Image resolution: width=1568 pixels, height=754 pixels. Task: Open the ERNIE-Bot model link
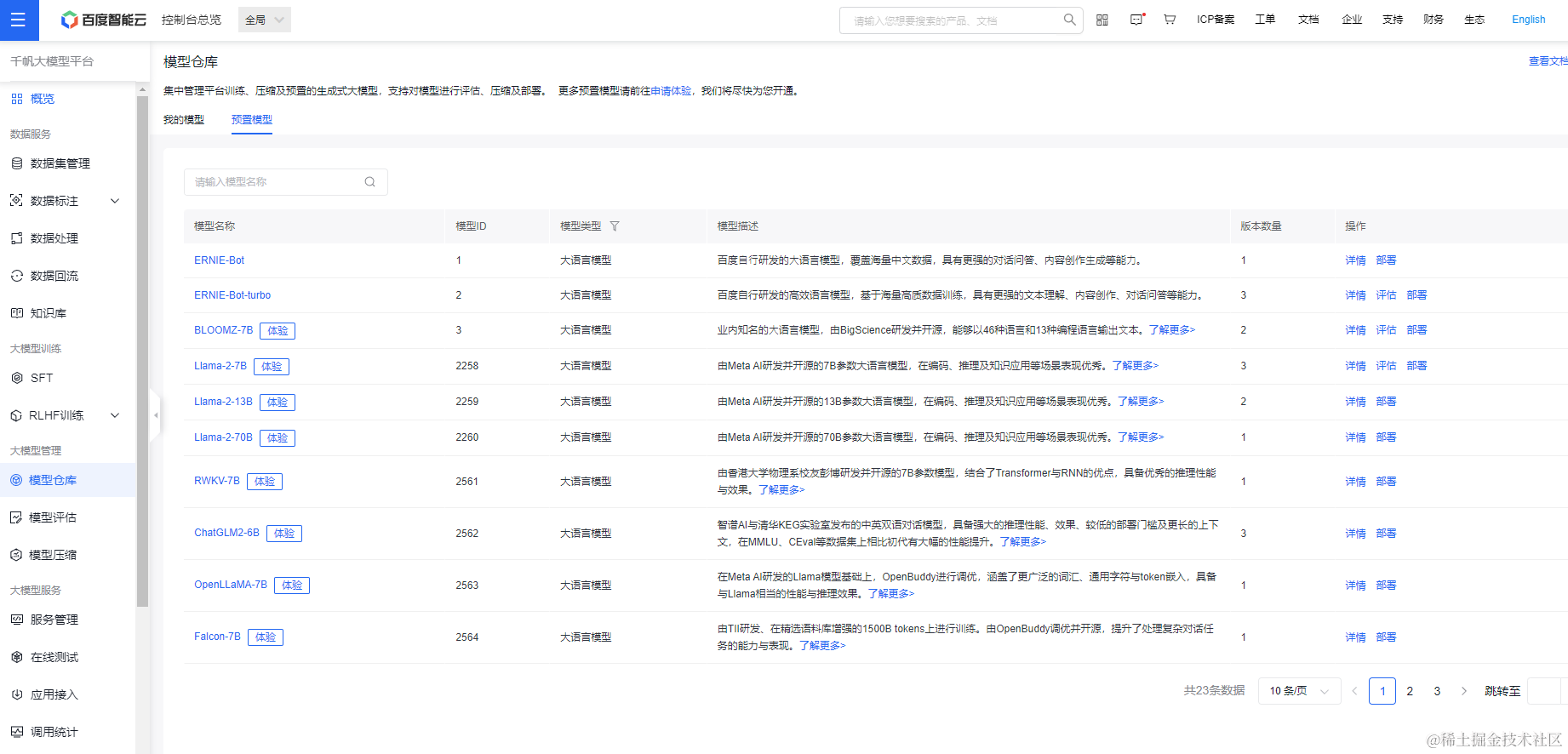coord(220,260)
